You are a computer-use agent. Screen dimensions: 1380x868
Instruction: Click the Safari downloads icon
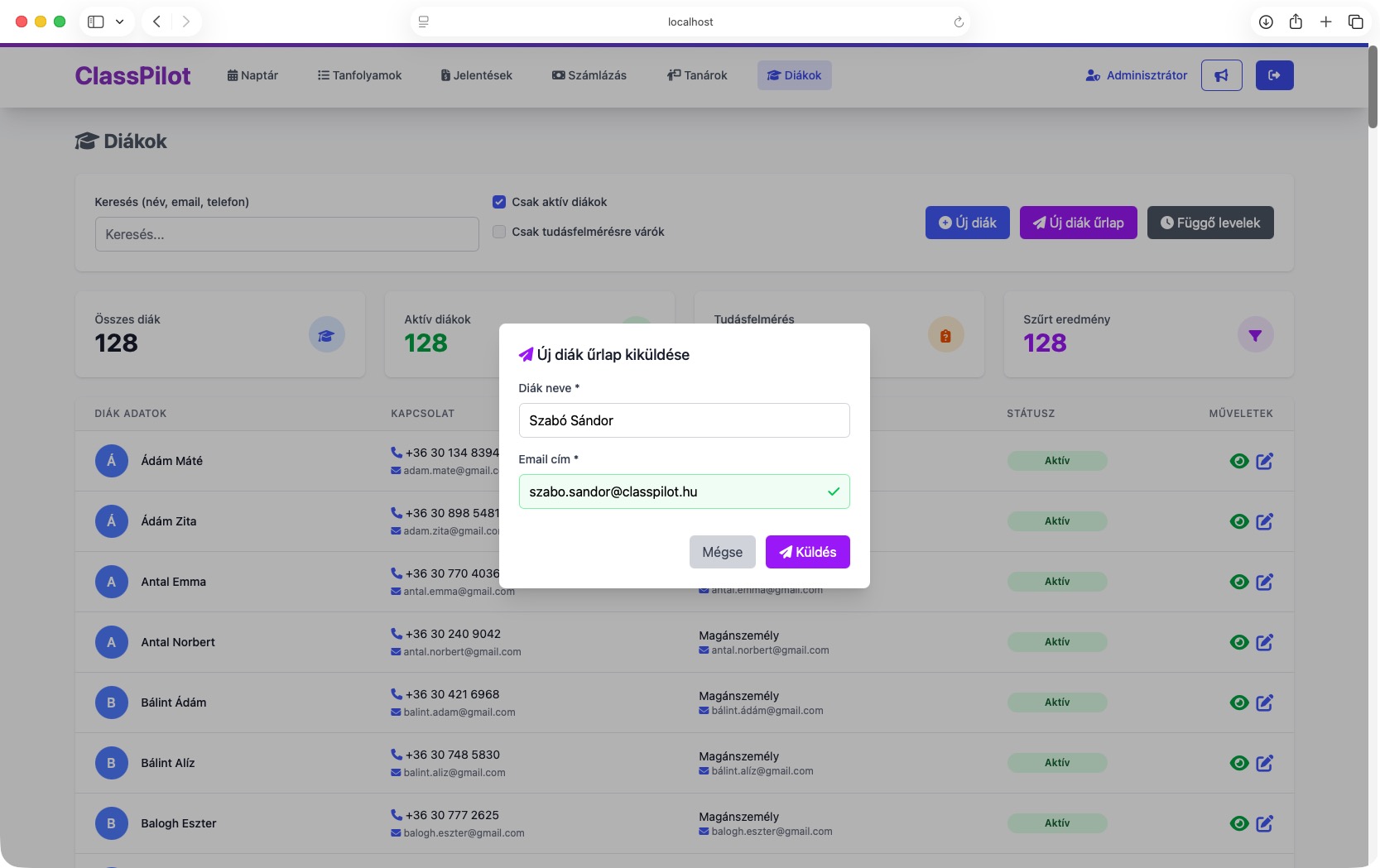tap(1266, 22)
